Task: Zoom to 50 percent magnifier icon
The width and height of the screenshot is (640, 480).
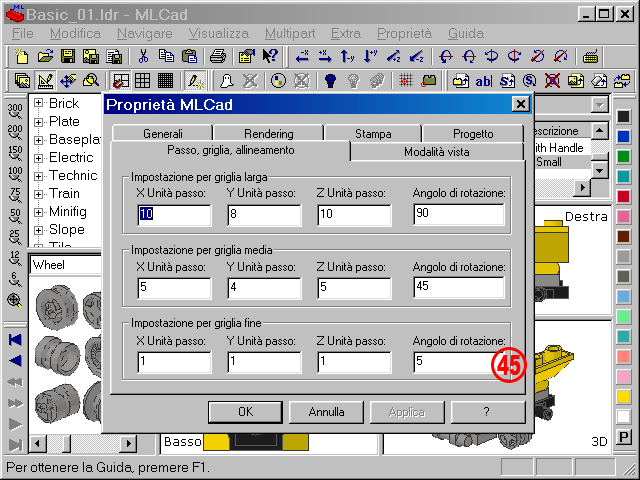Action: [15, 216]
